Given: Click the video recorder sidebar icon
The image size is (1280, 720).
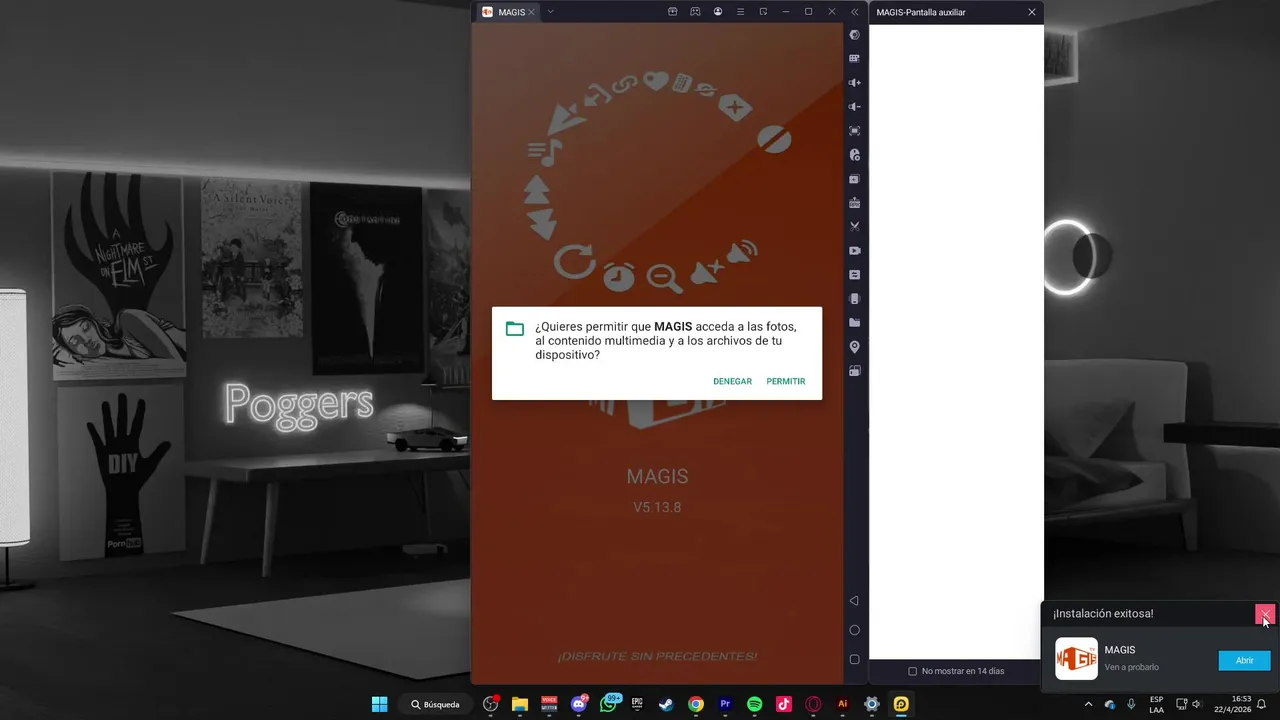Looking at the screenshot, I should coord(855,251).
